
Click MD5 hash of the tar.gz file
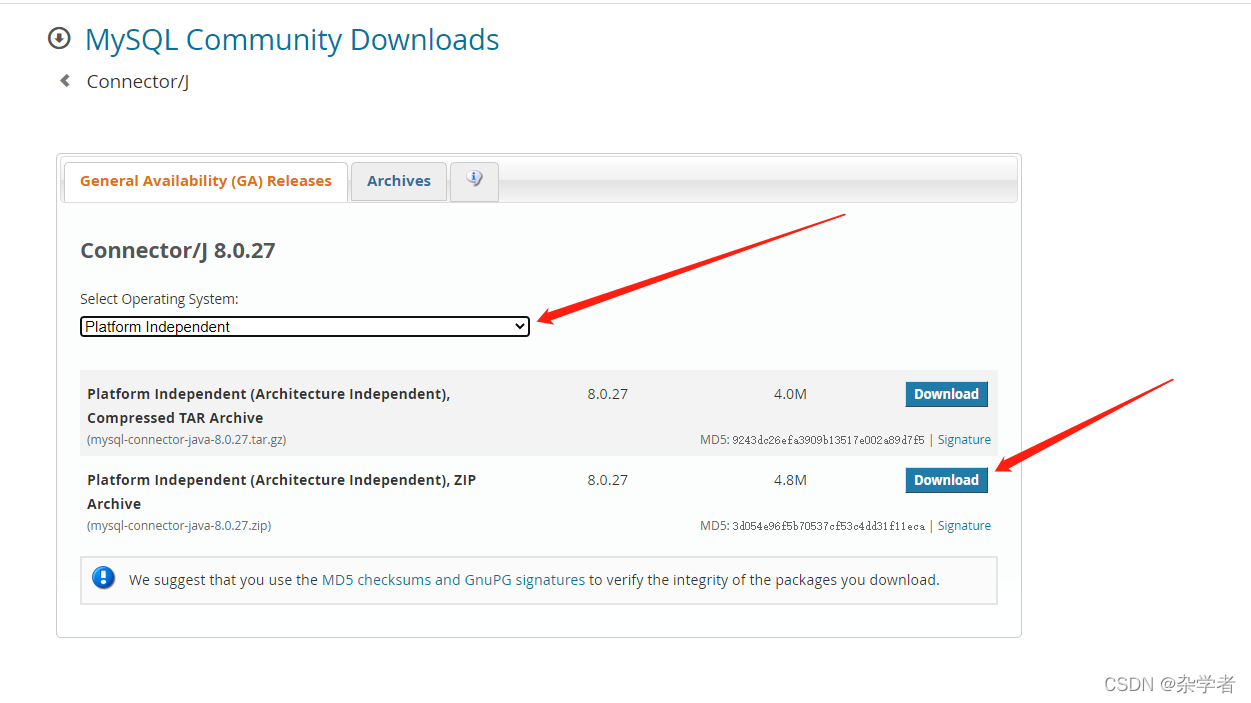coord(828,440)
